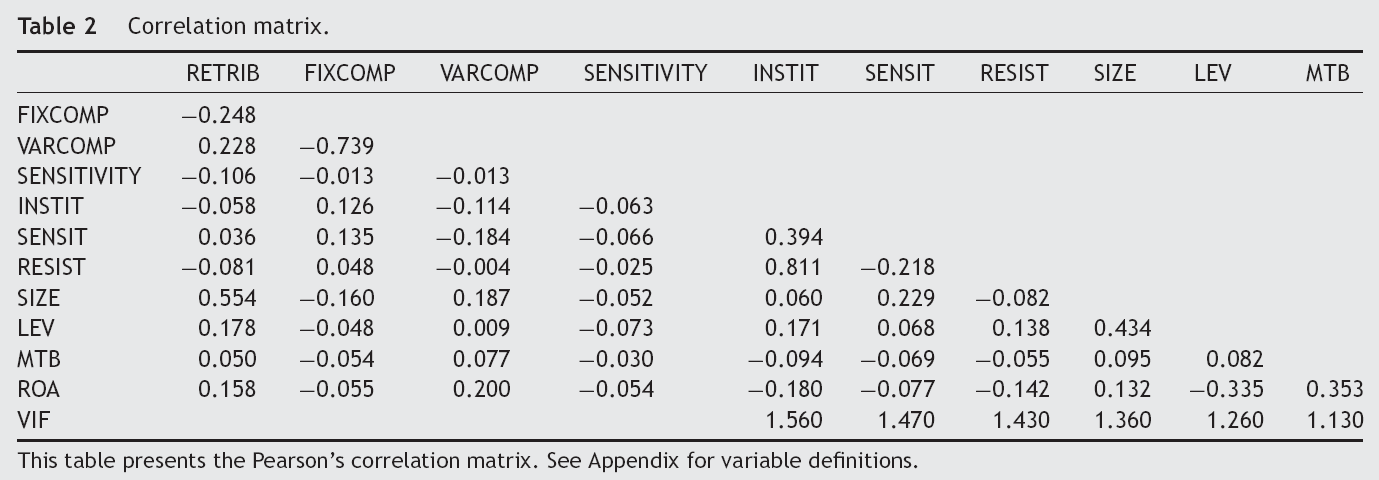The image size is (1379, 480).
Task: Click the Pearson's correlation footnote text
Action: (x=467, y=461)
